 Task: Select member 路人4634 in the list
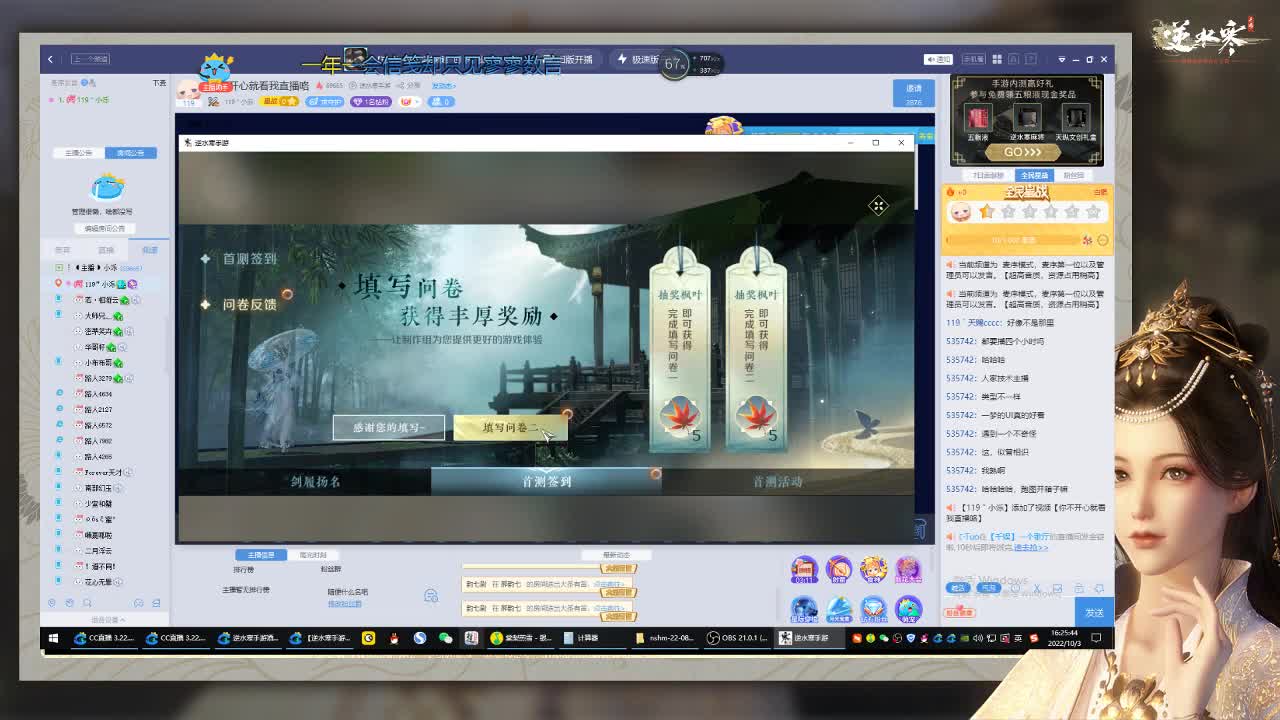[98, 394]
